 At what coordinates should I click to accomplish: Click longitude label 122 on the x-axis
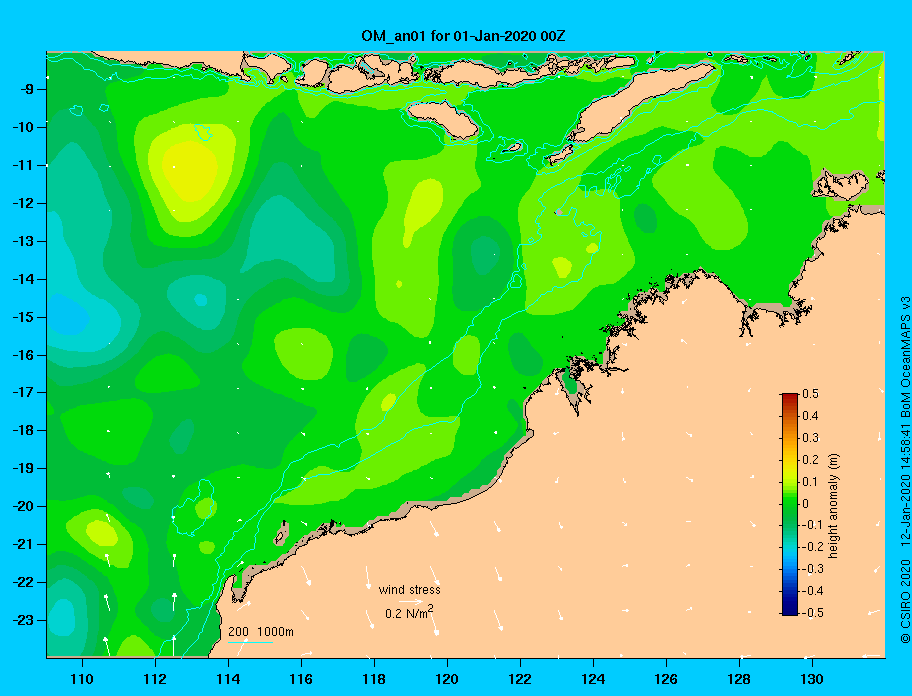point(520,679)
